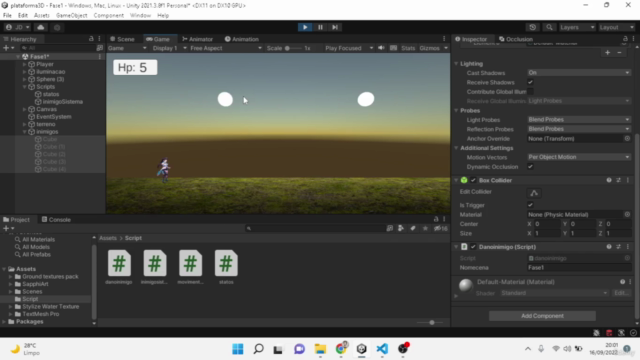Toggle Is Trigger checkbox
The width and height of the screenshot is (640, 360).
[530, 205]
